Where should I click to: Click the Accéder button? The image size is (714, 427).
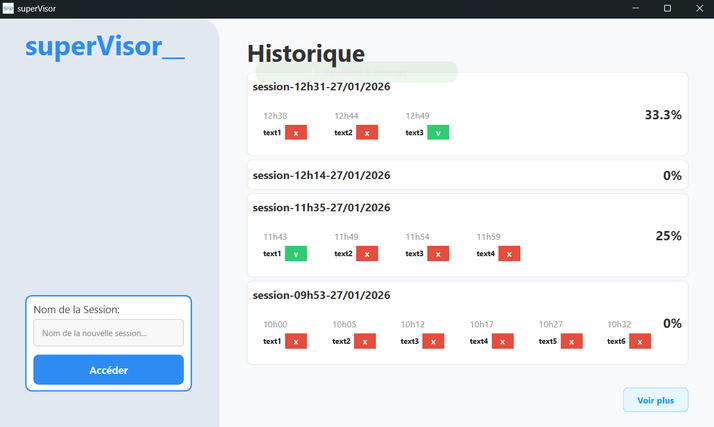(108, 370)
